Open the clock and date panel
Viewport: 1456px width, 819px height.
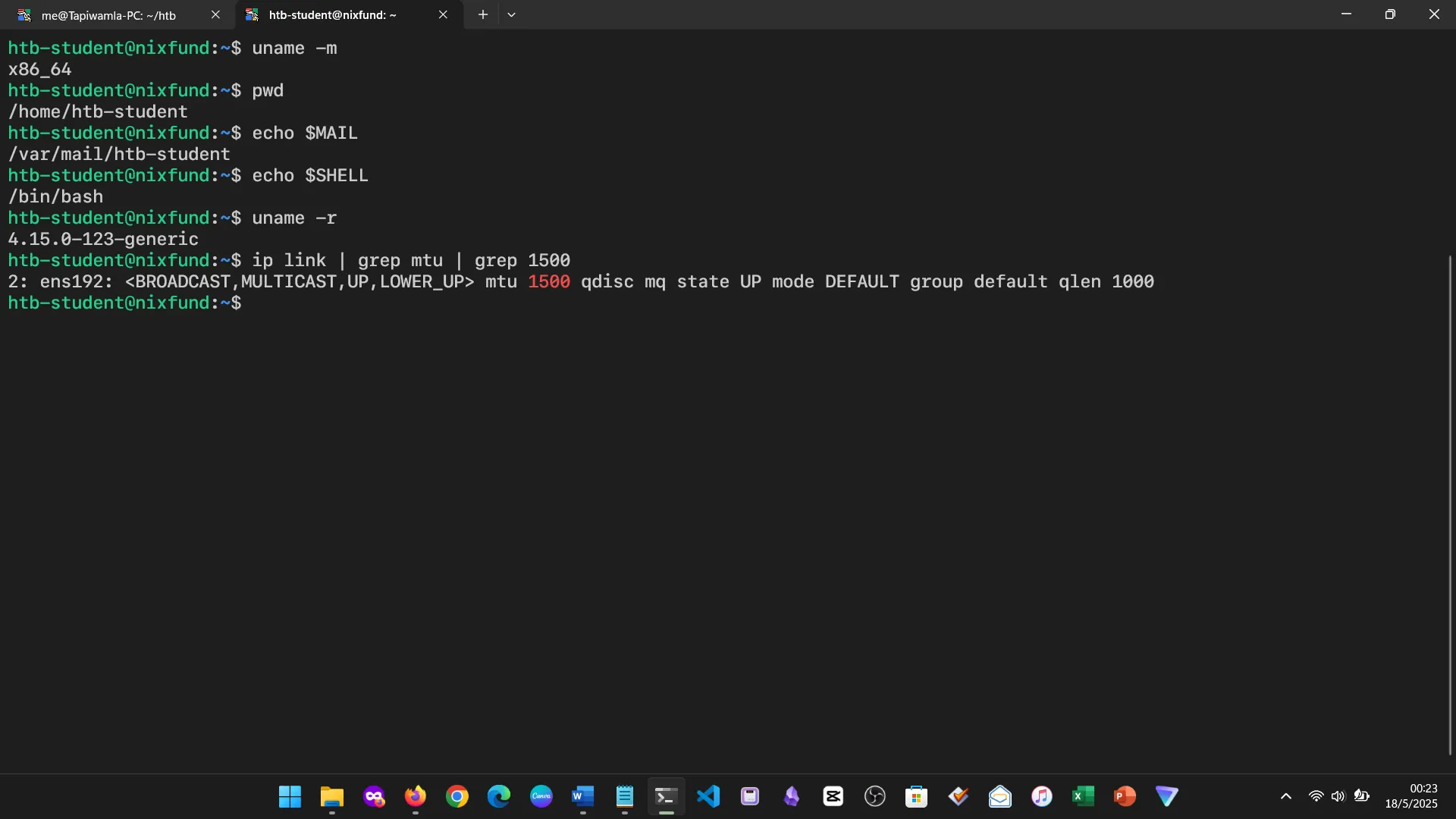(x=1411, y=796)
